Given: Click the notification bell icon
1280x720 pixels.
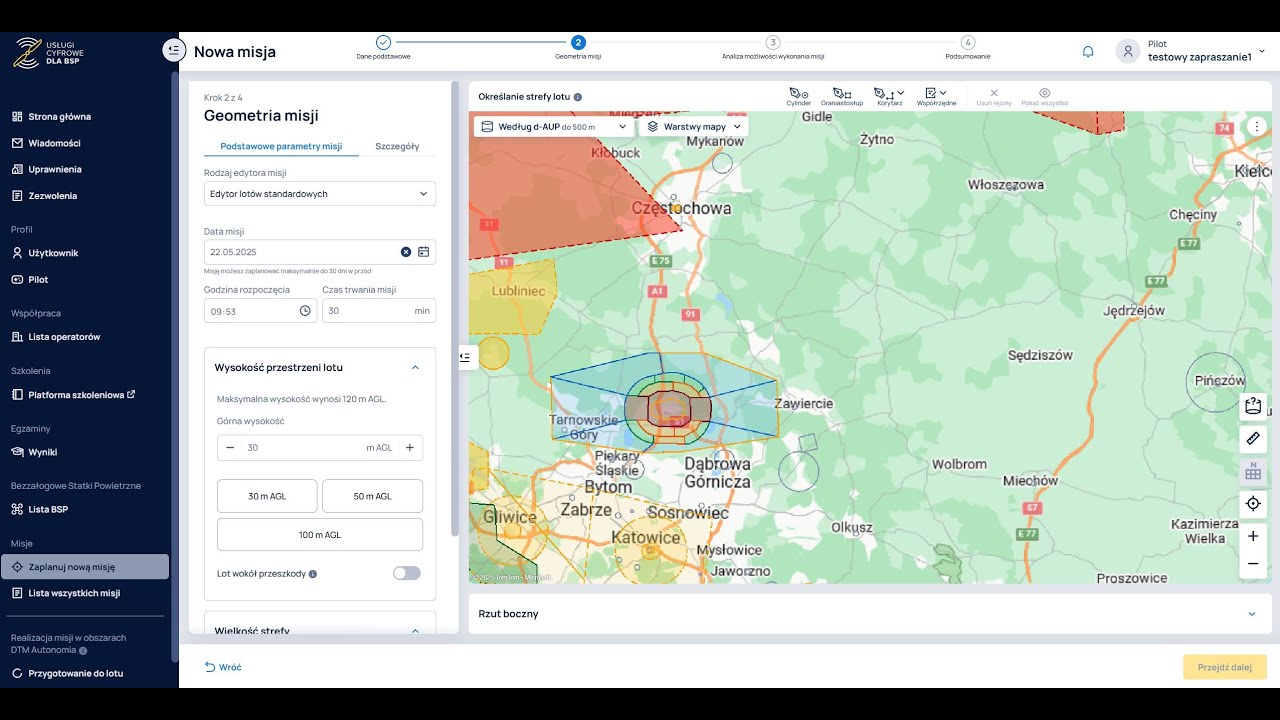Looking at the screenshot, I should pyautogui.click(x=1088, y=52).
